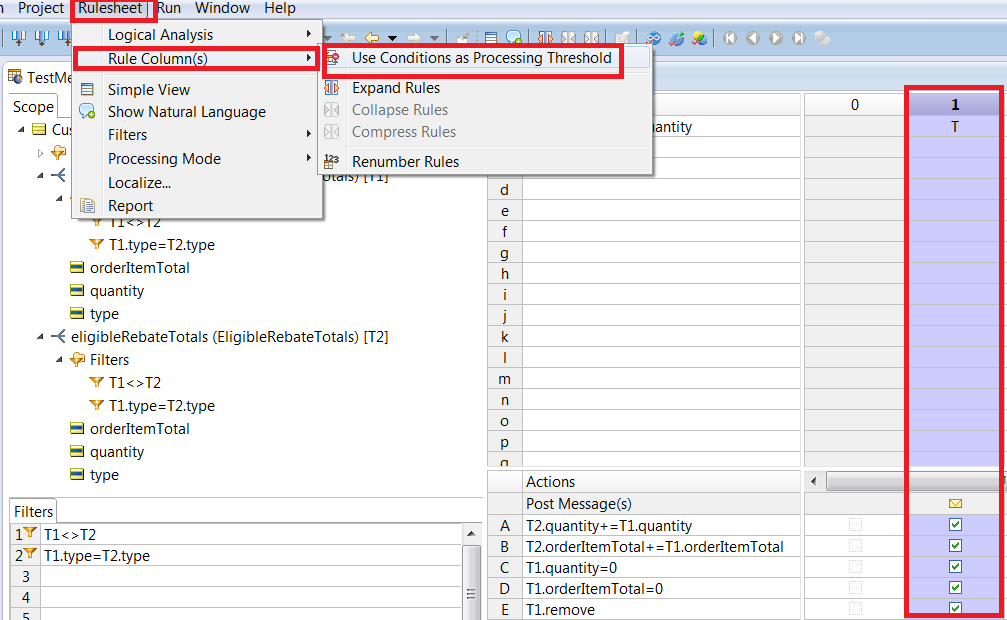This screenshot has height=620, width=1007.
Task: Collapse the T1 alias tree node in Scope
Action: [40, 175]
